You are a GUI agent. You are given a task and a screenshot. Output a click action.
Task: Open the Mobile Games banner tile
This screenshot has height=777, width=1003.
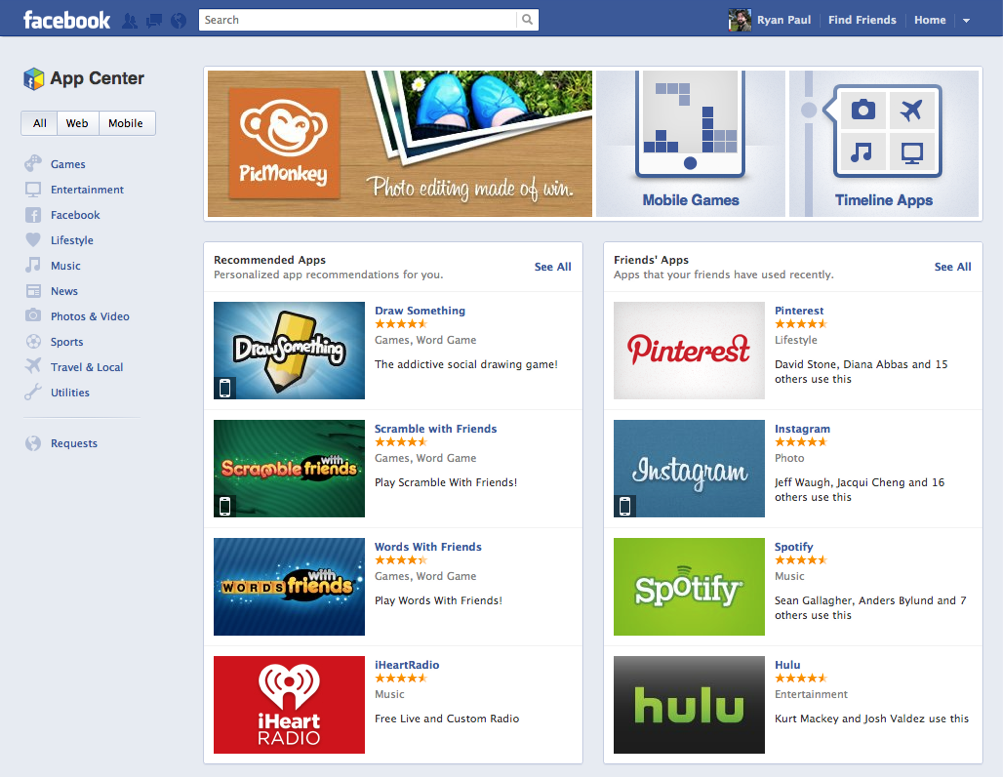(690, 143)
